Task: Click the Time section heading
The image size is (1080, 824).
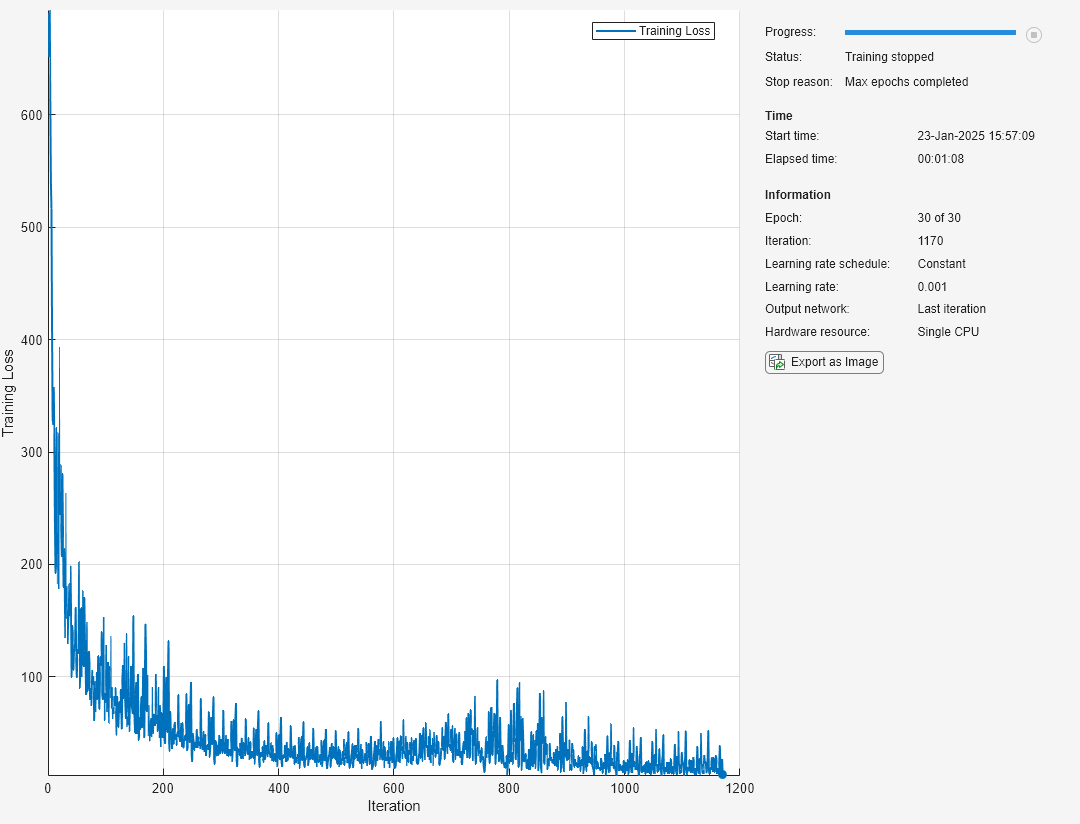Action: click(778, 116)
